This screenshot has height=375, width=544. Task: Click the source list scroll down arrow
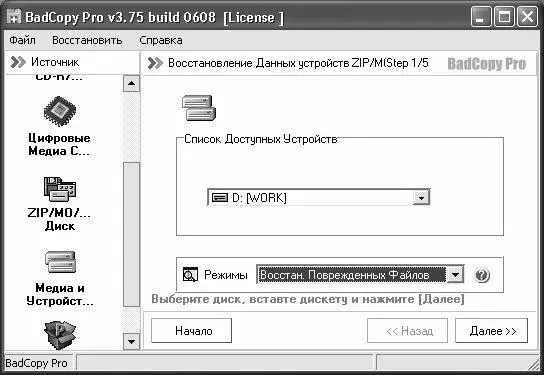click(131, 342)
